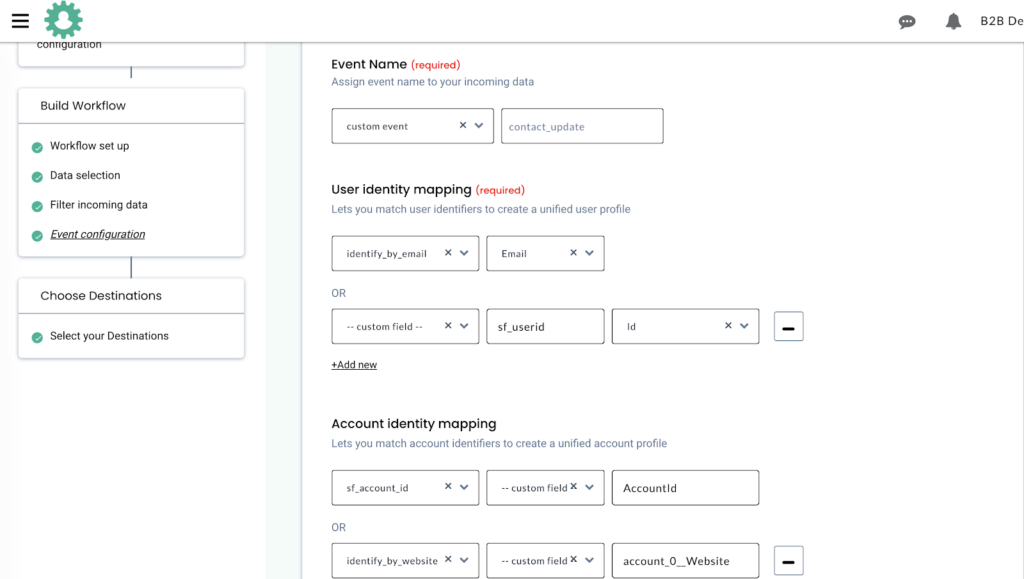Remove the sf_userid row with the minus button

pos(788,326)
